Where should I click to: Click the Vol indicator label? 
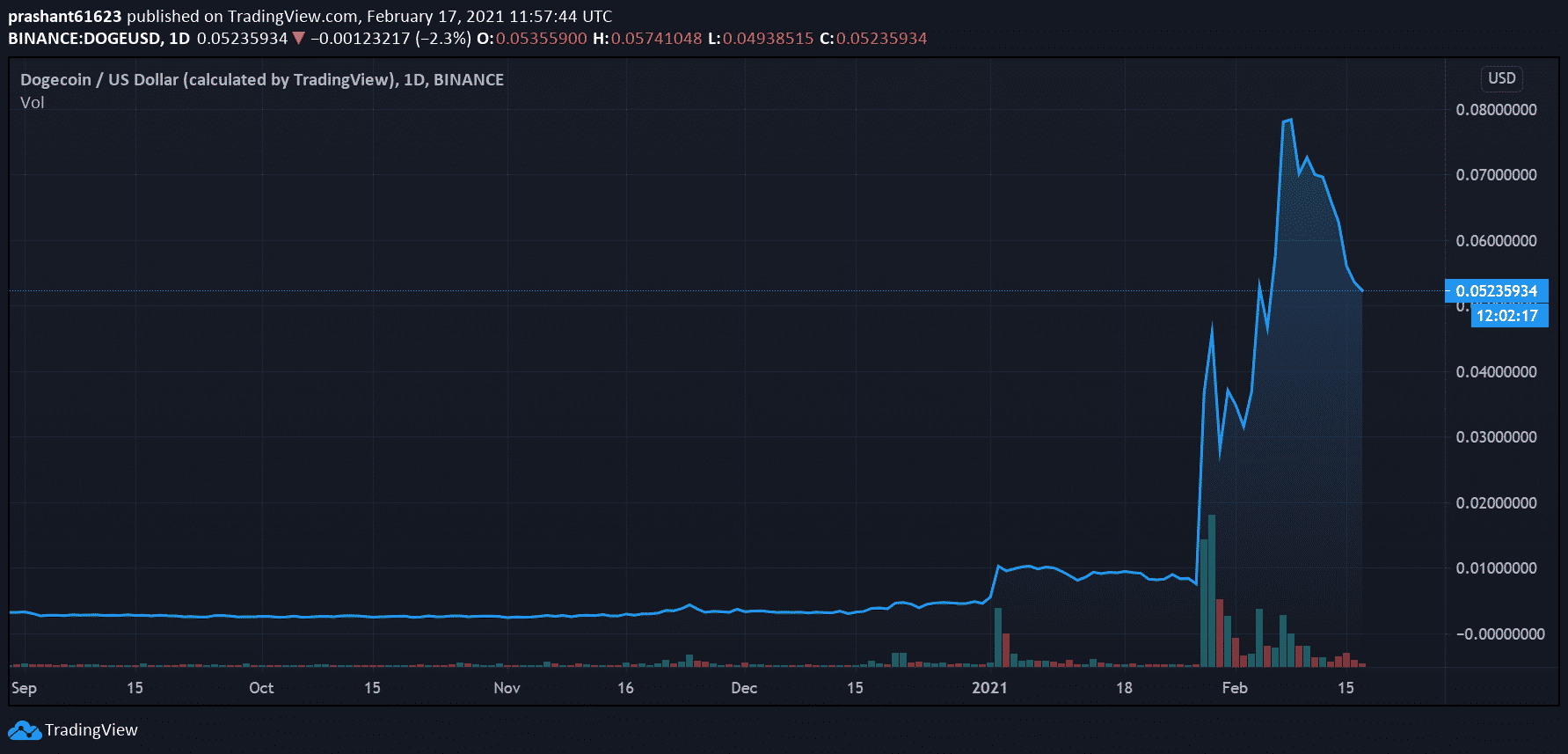(x=33, y=103)
